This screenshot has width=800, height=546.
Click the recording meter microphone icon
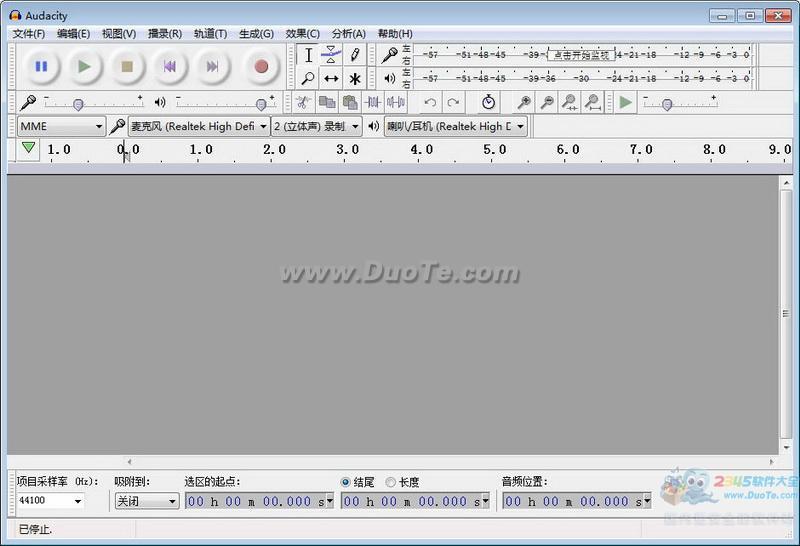coord(390,55)
